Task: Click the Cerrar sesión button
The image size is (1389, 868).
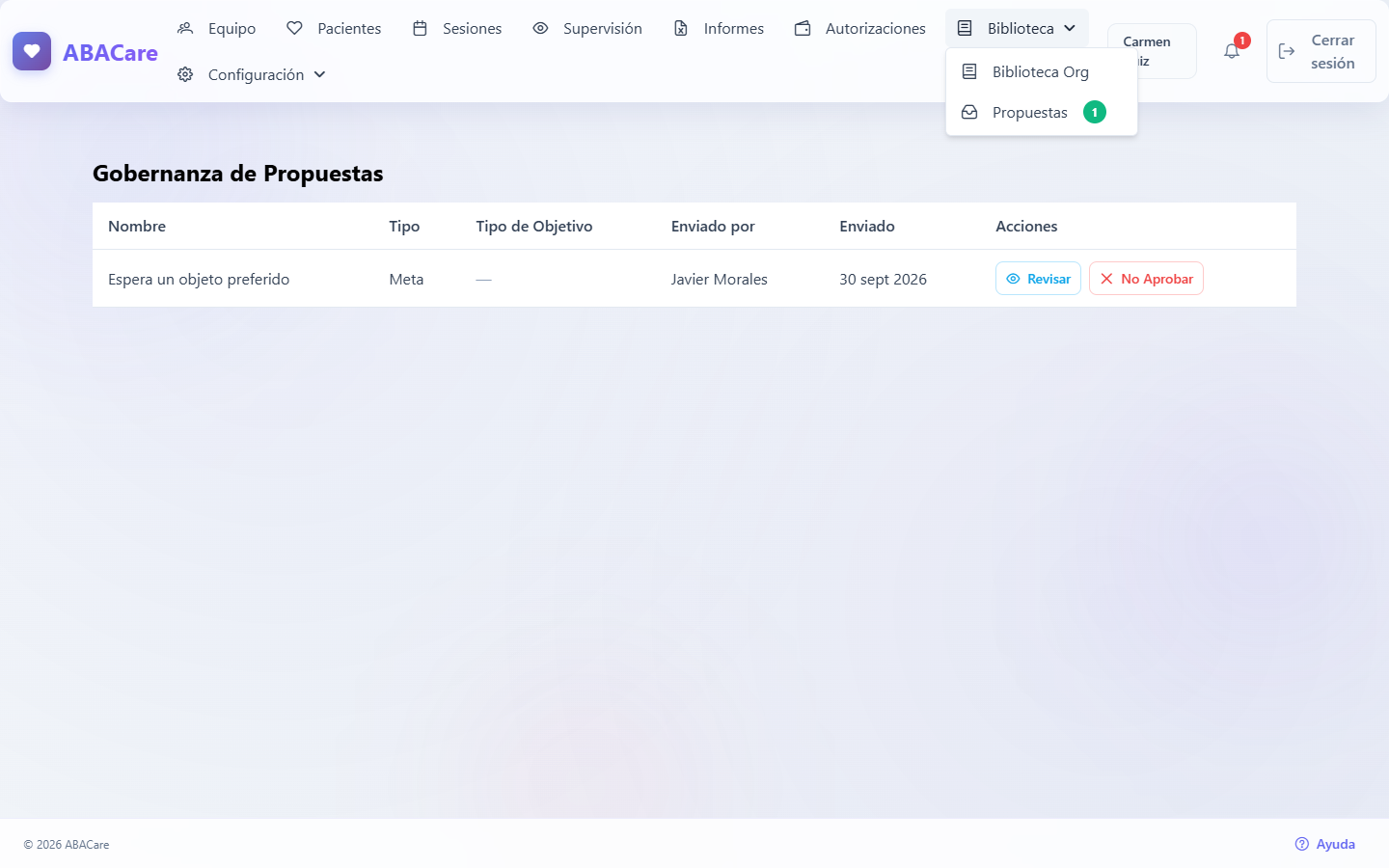Action: [x=1321, y=51]
